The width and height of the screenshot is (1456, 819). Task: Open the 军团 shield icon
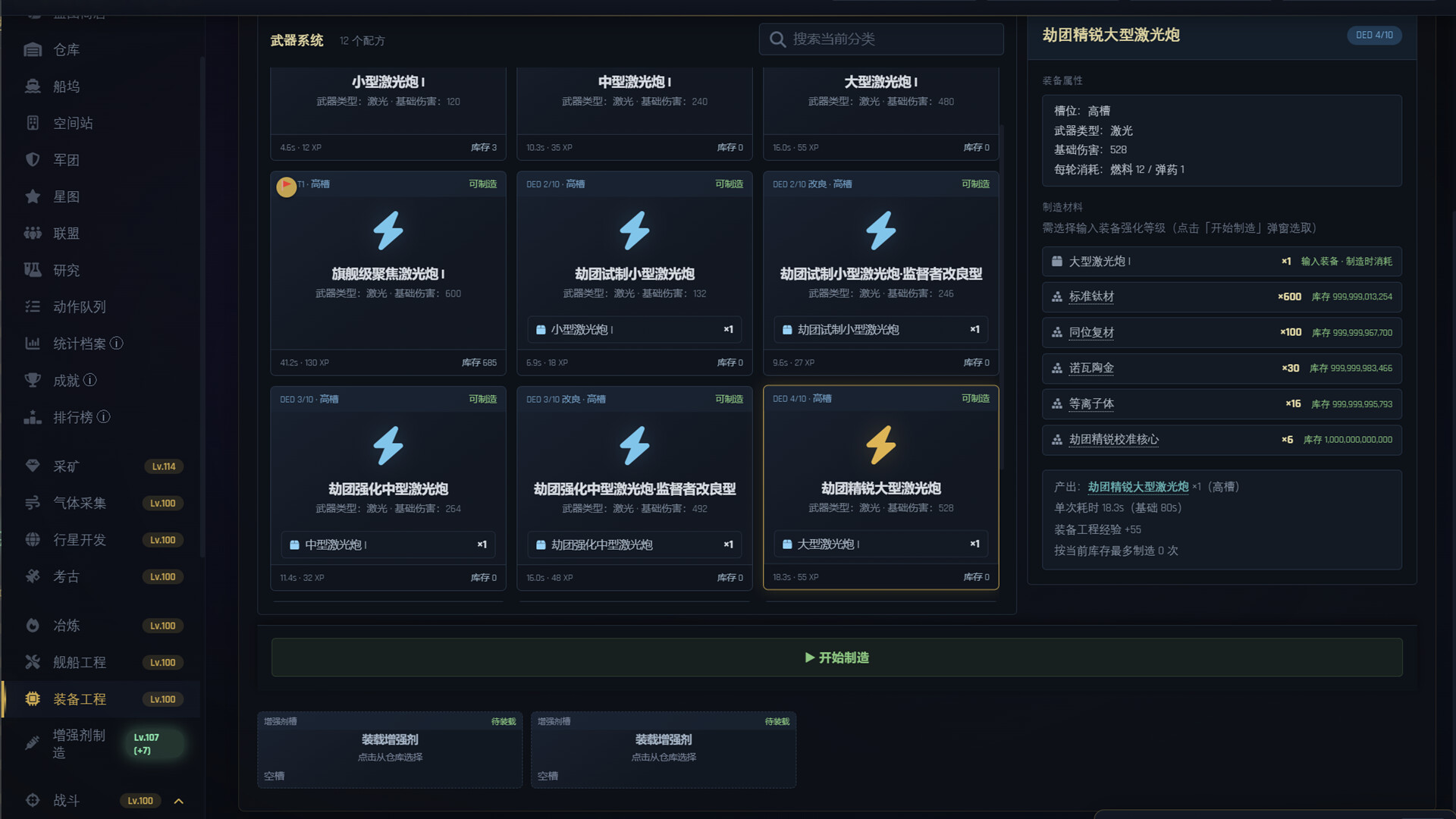click(33, 160)
